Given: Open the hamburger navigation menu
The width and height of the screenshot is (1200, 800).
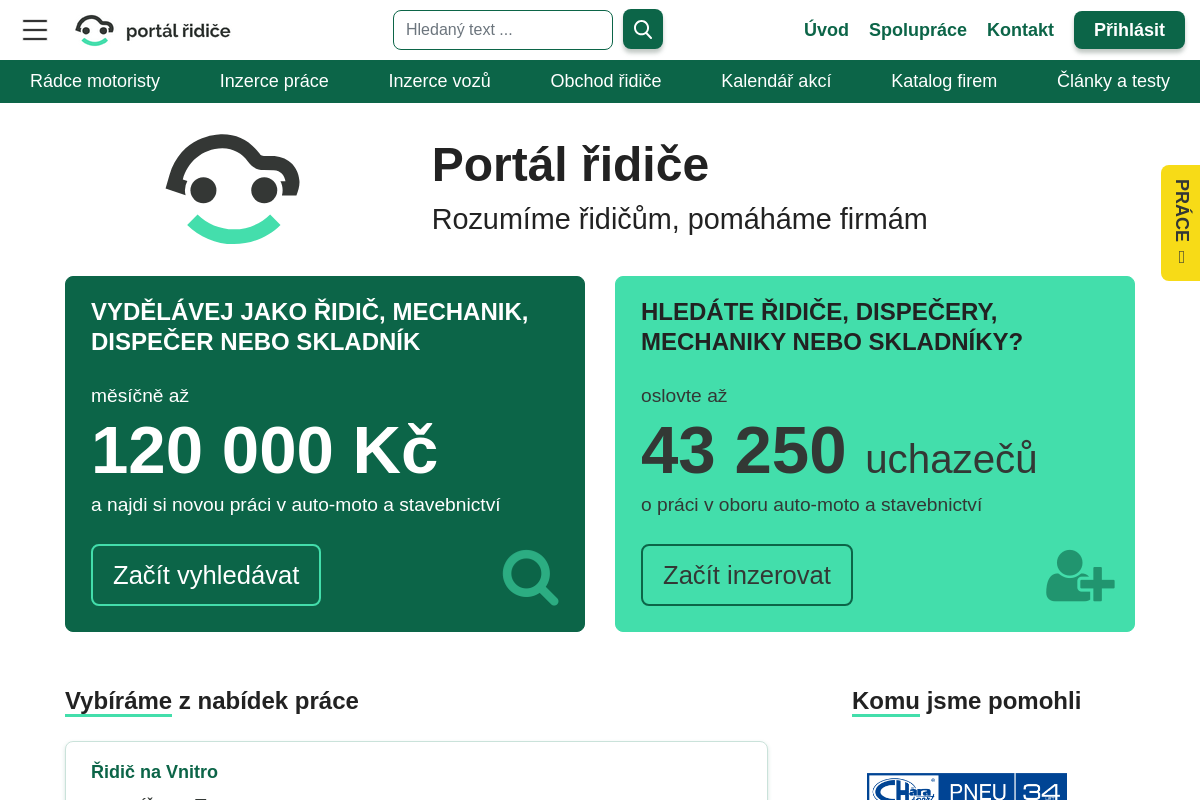Looking at the screenshot, I should click(35, 30).
